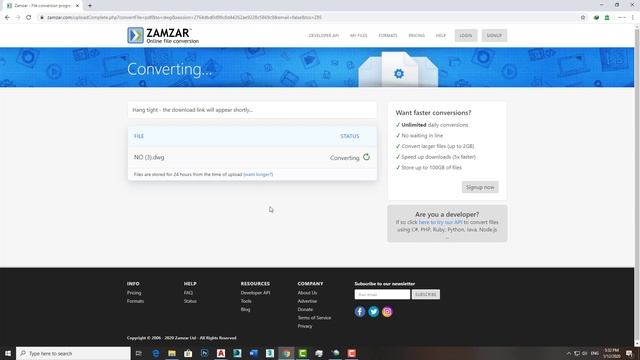Show hidden system tray icons
The height and width of the screenshot is (360, 640).
point(569,353)
